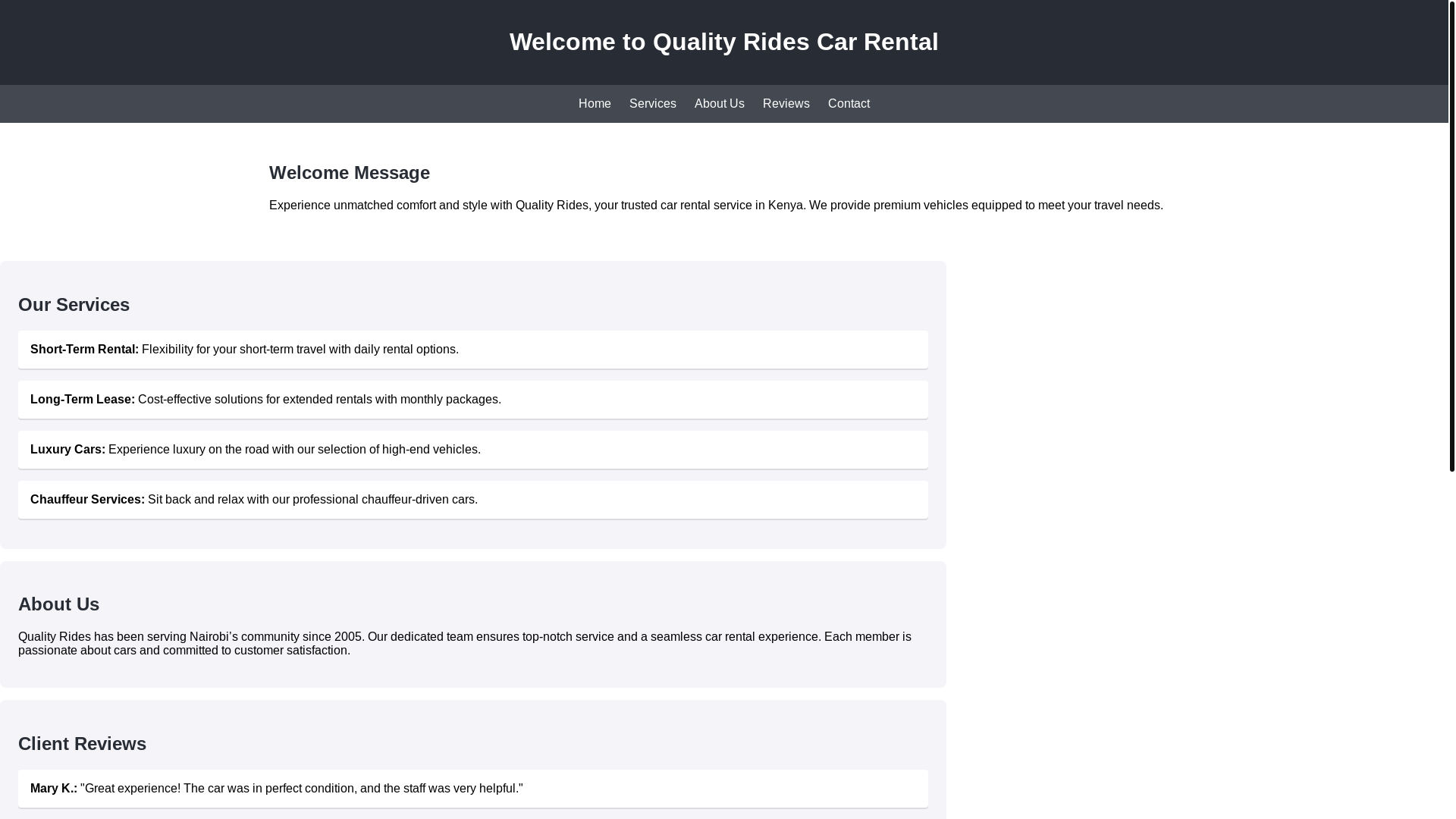Click the 'Welcome Message' heading
Image resolution: width=1456 pixels, height=819 pixels.
350,173
